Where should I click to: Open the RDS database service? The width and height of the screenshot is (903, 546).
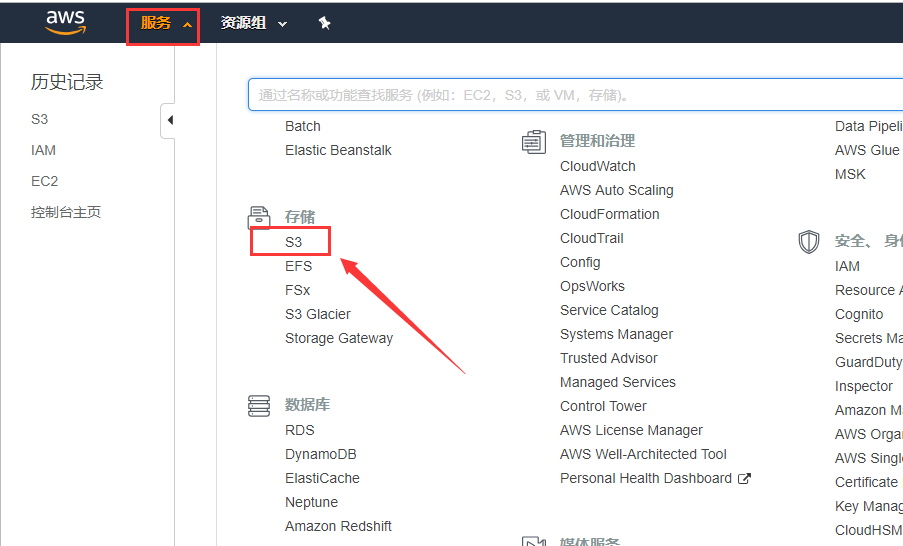299,430
